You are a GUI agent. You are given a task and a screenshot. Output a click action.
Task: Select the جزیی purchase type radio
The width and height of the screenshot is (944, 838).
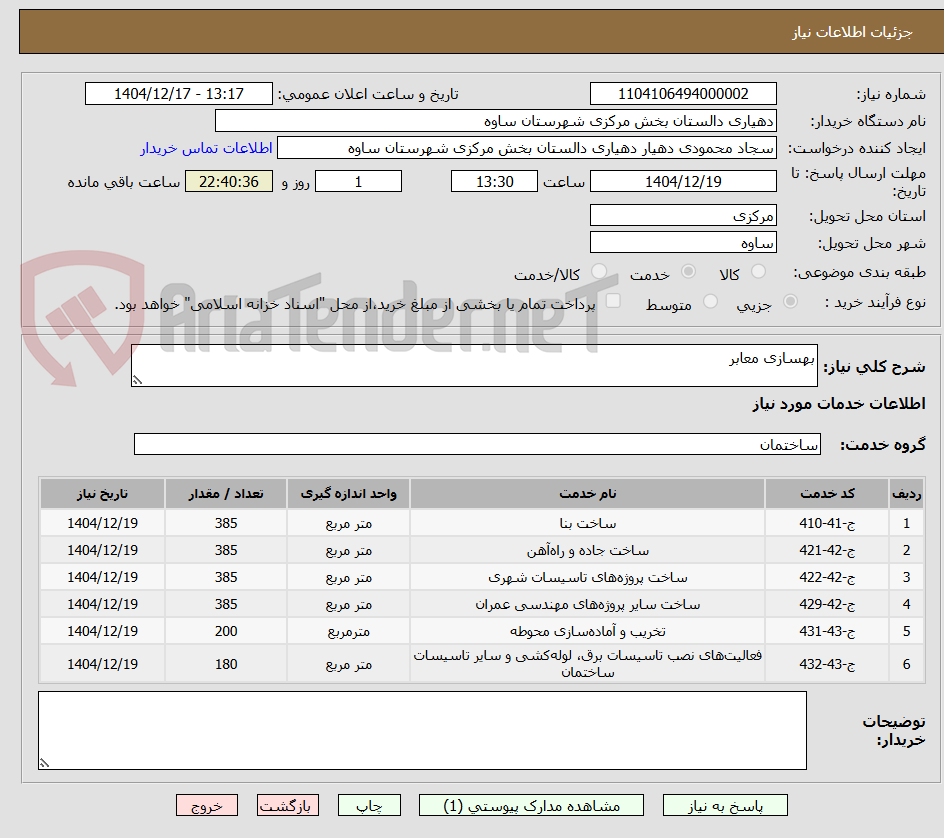pos(790,302)
